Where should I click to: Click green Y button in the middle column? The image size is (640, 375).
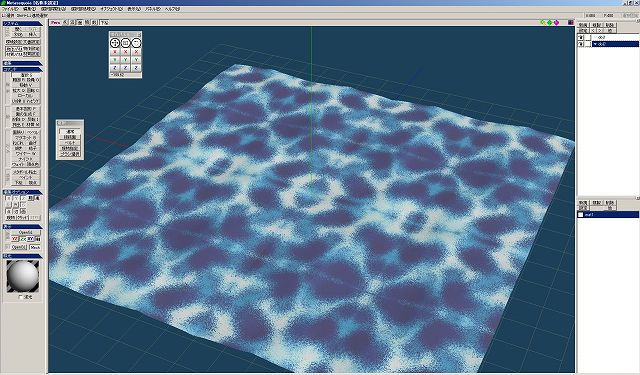pyautogui.click(x=126, y=60)
